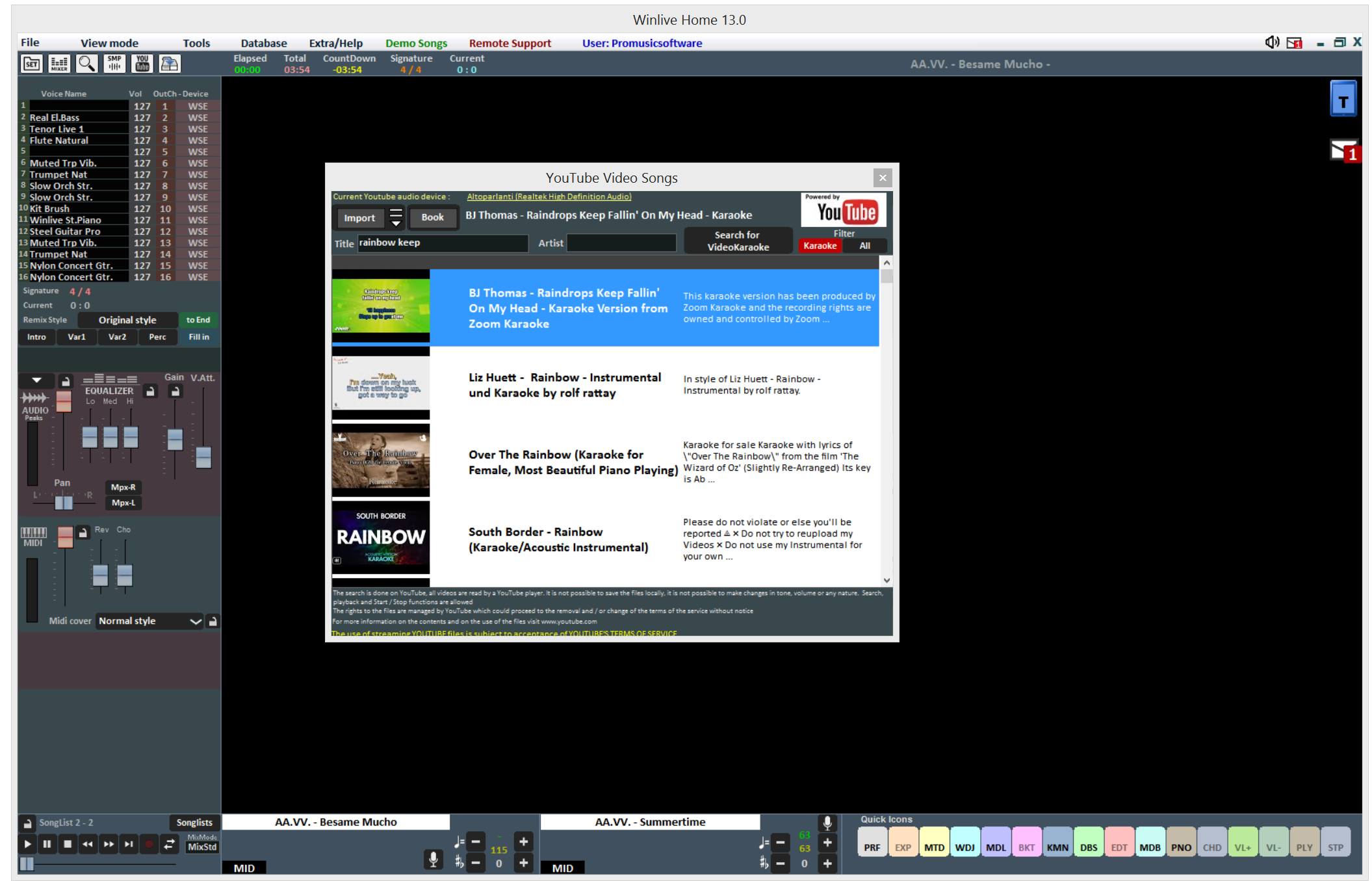Click the speaker volume icon in the title bar
Image resolution: width=1372 pixels, height=881 pixels.
(1272, 43)
